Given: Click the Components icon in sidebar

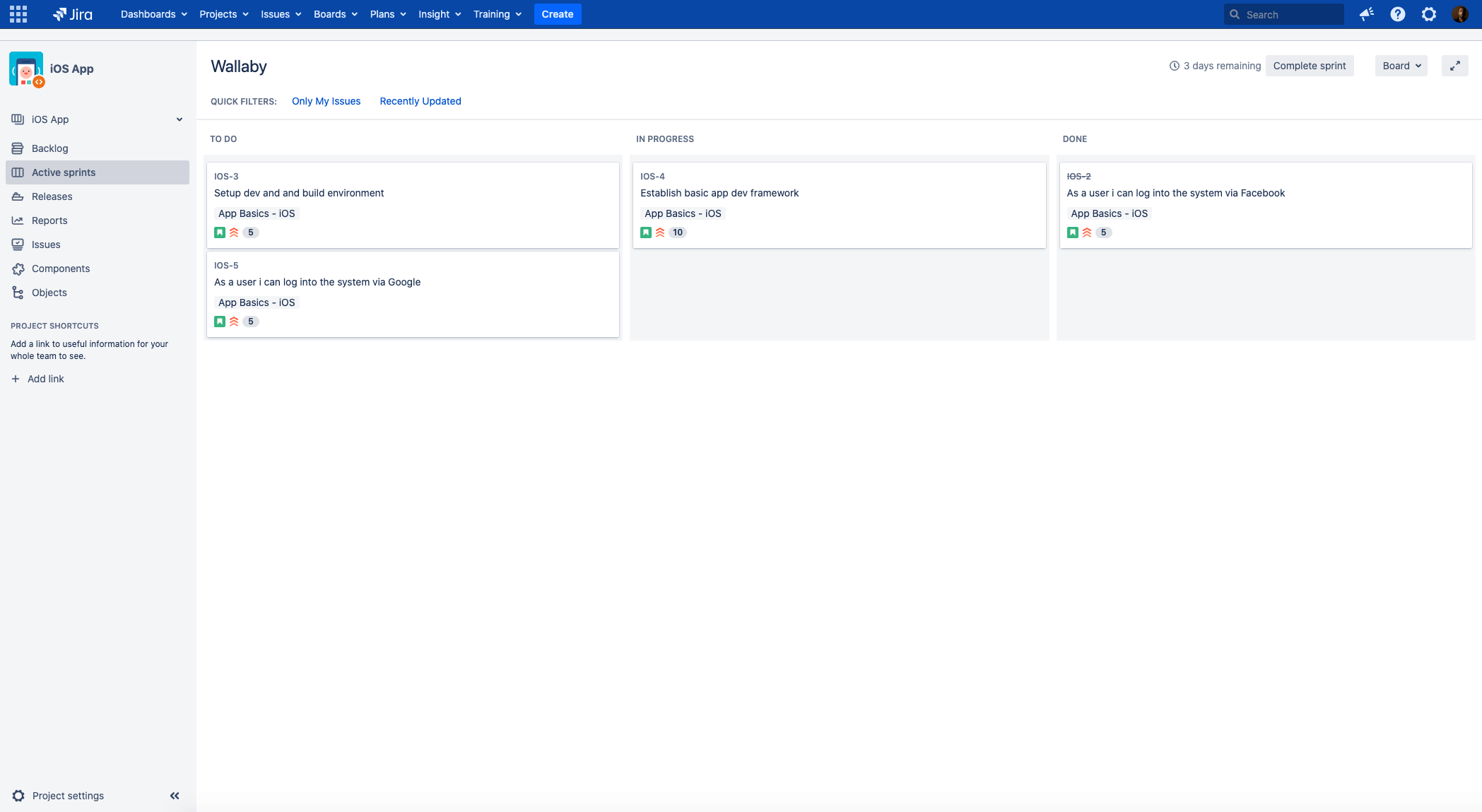Looking at the screenshot, I should click(x=18, y=268).
